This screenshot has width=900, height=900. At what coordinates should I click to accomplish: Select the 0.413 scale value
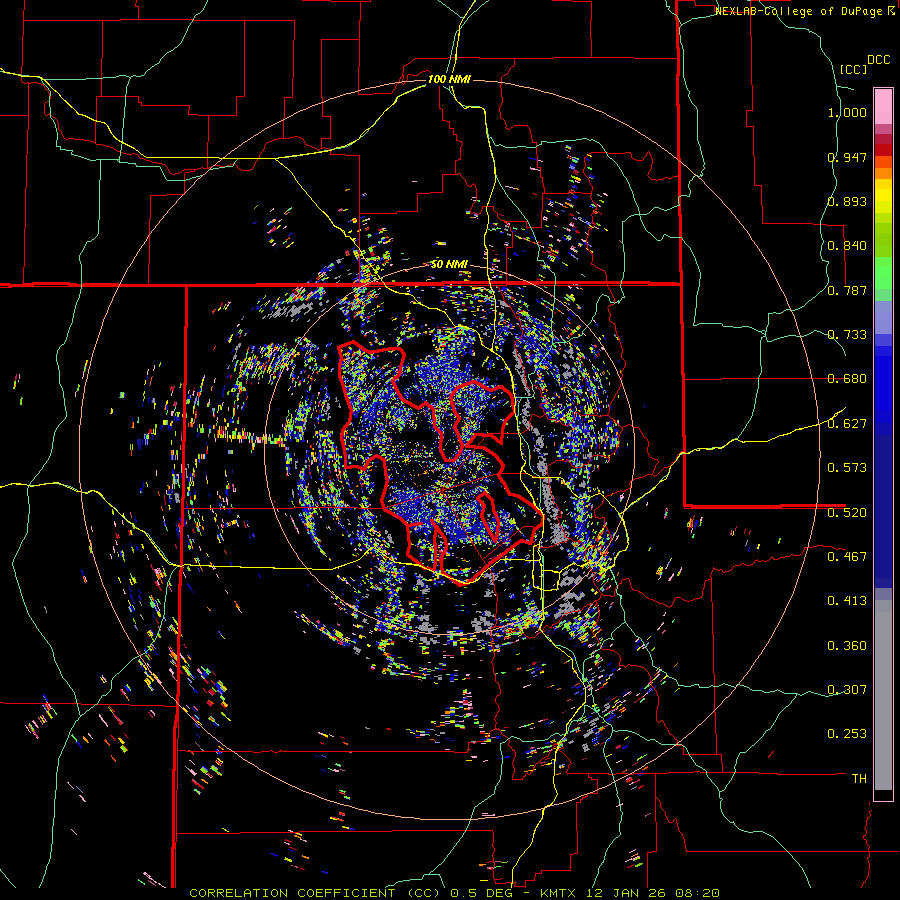pos(847,600)
